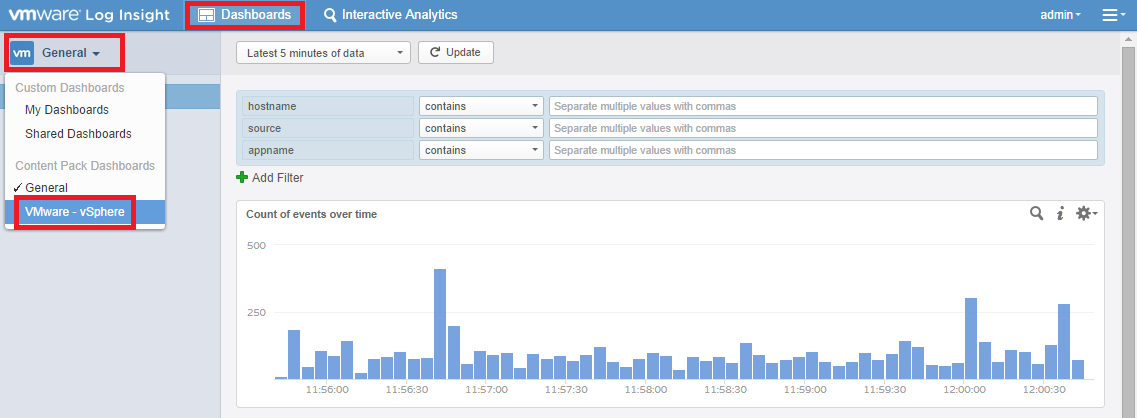The width and height of the screenshot is (1137, 418).
Task: Open the admin user menu
Action: tap(1060, 15)
